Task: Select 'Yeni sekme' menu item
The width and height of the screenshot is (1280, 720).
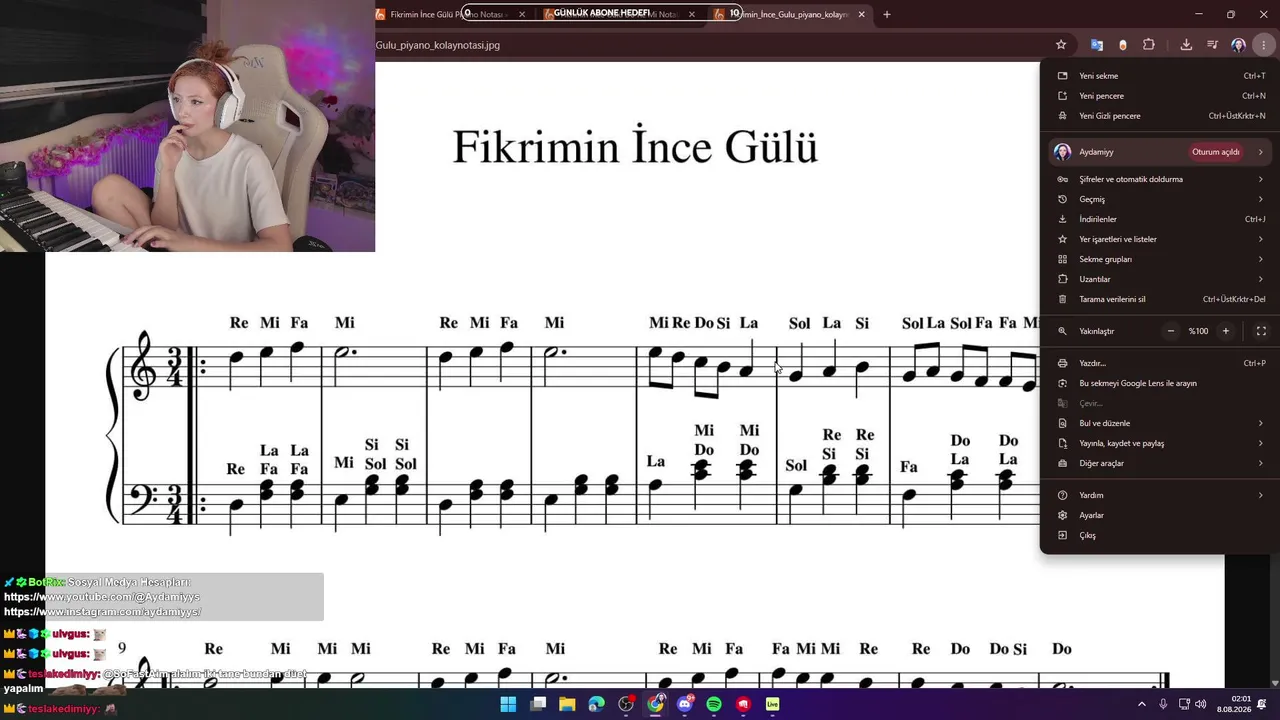Action: click(1161, 76)
